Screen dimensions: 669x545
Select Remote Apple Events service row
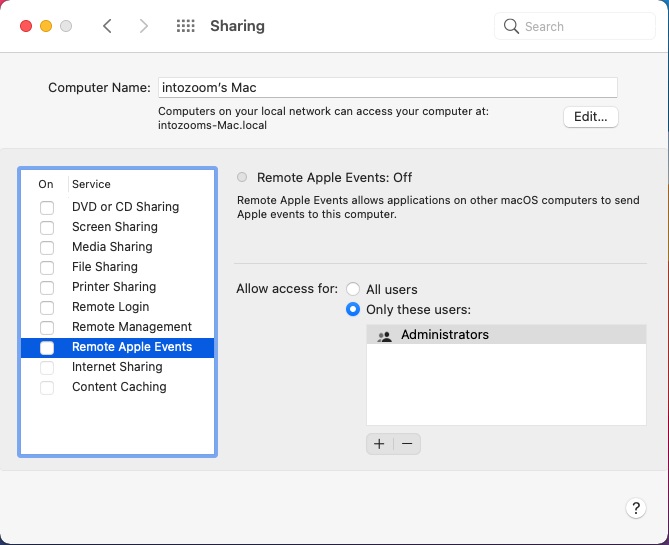tap(117, 347)
